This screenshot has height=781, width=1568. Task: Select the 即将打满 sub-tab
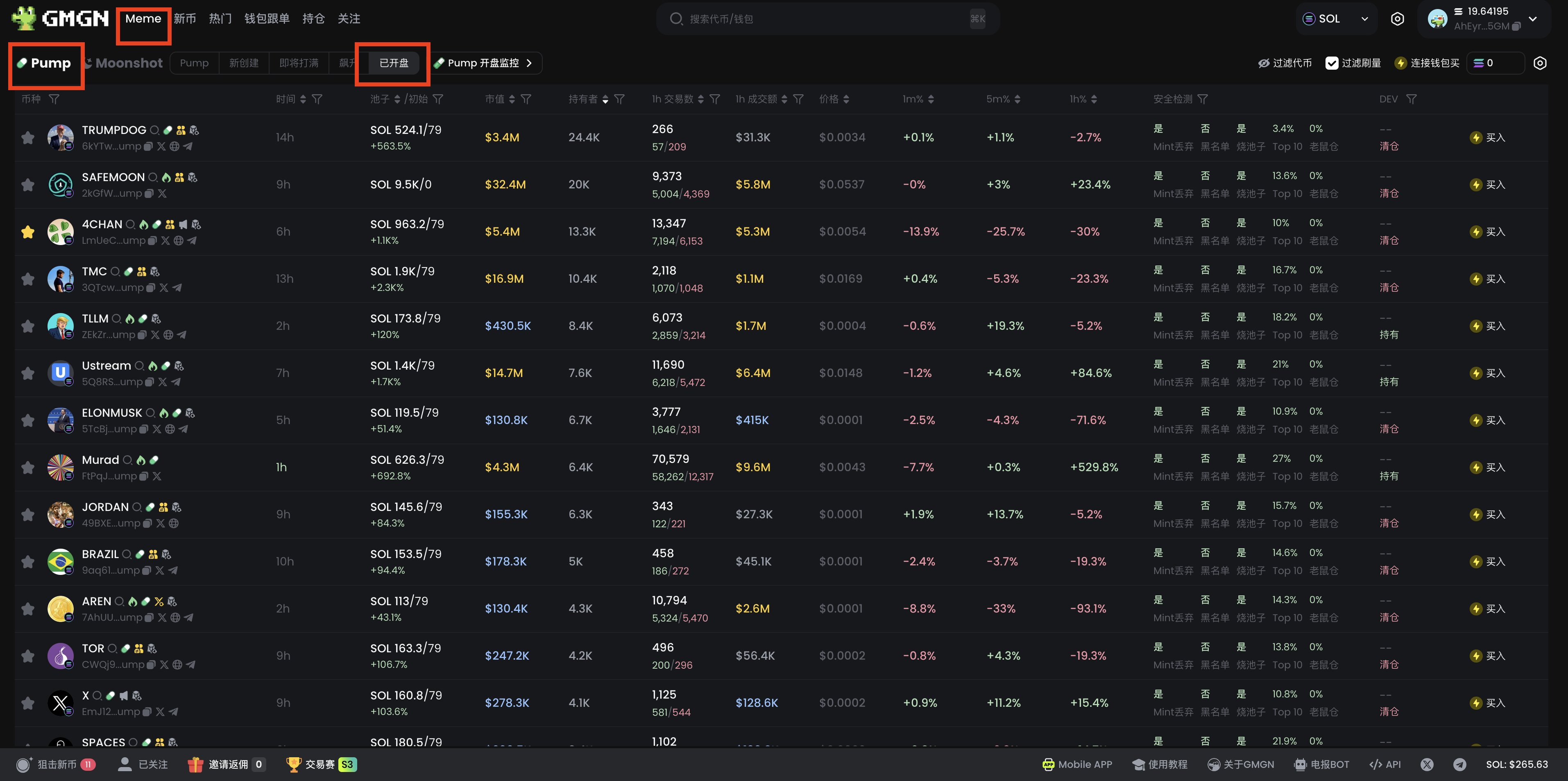[298, 64]
